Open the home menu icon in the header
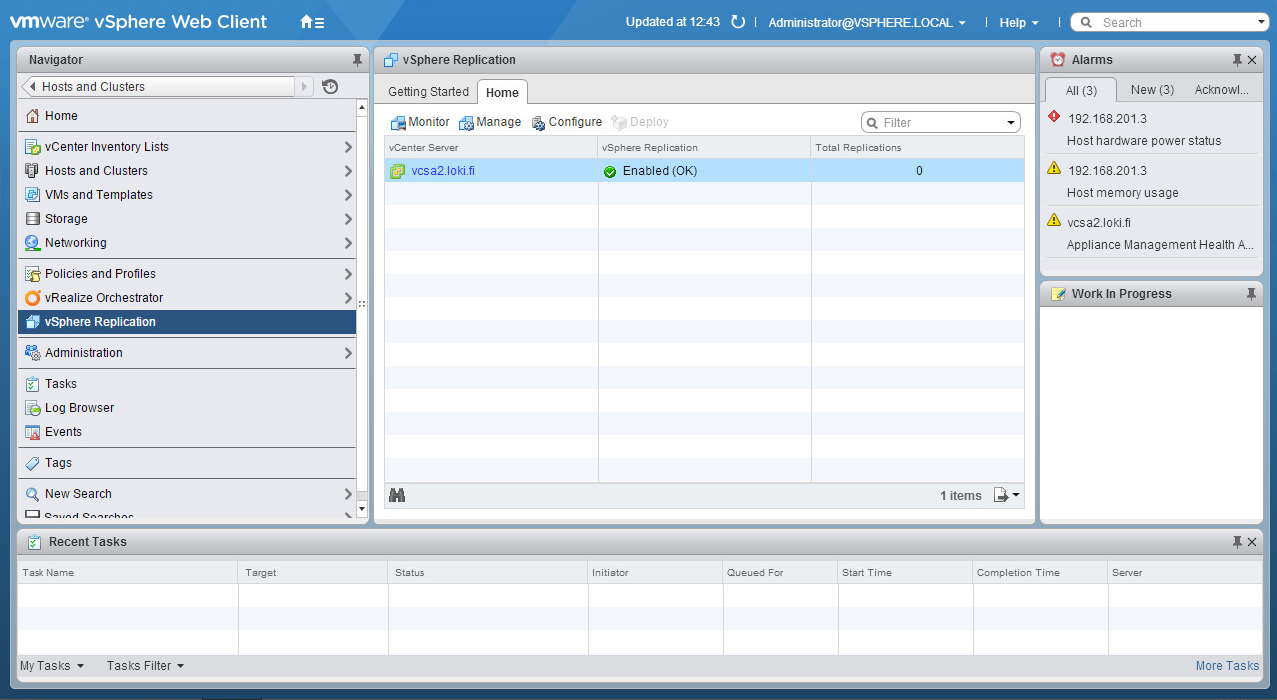1277x700 pixels. (x=311, y=22)
